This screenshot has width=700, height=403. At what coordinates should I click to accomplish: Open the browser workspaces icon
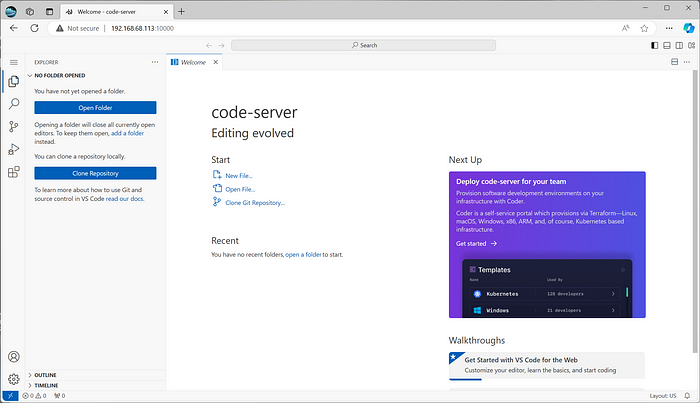pos(30,12)
